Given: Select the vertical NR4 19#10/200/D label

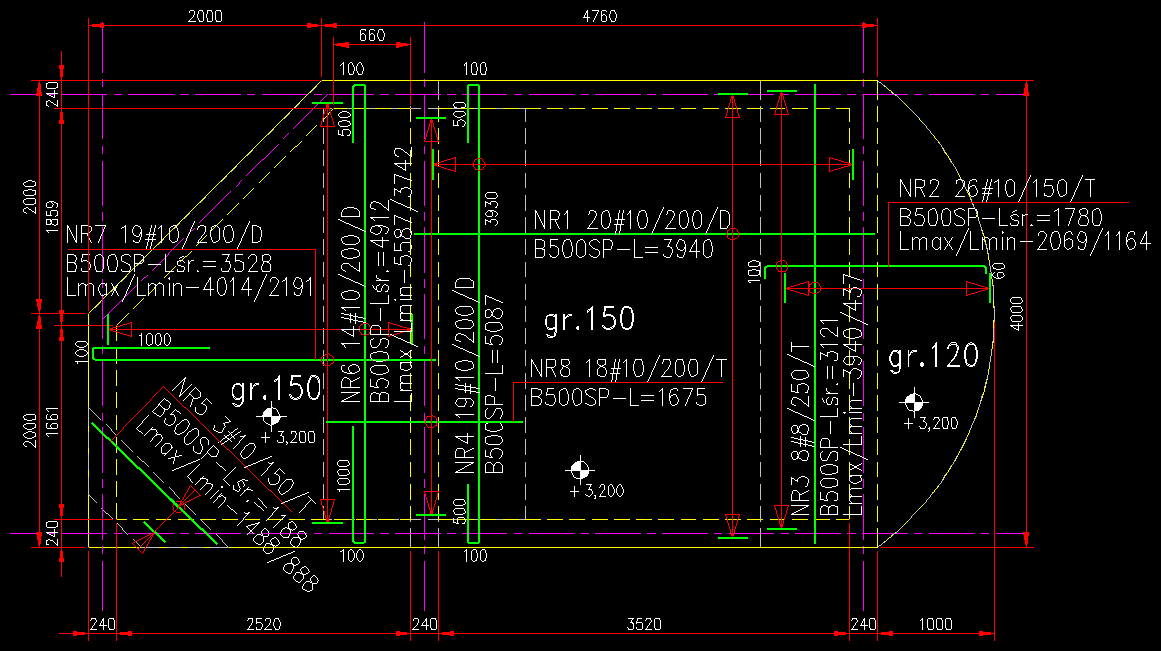Looking at the screenshot, I should click(464, 375).
